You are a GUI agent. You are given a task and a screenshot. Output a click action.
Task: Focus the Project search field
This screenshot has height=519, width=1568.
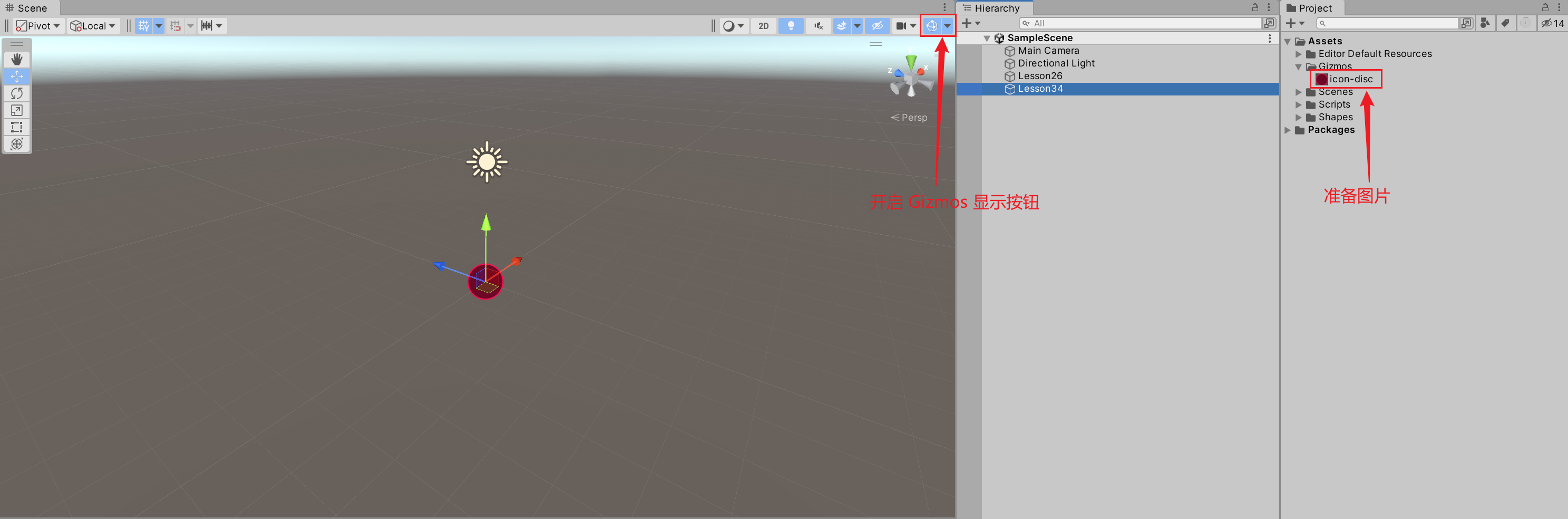(x=1387, y=23)
